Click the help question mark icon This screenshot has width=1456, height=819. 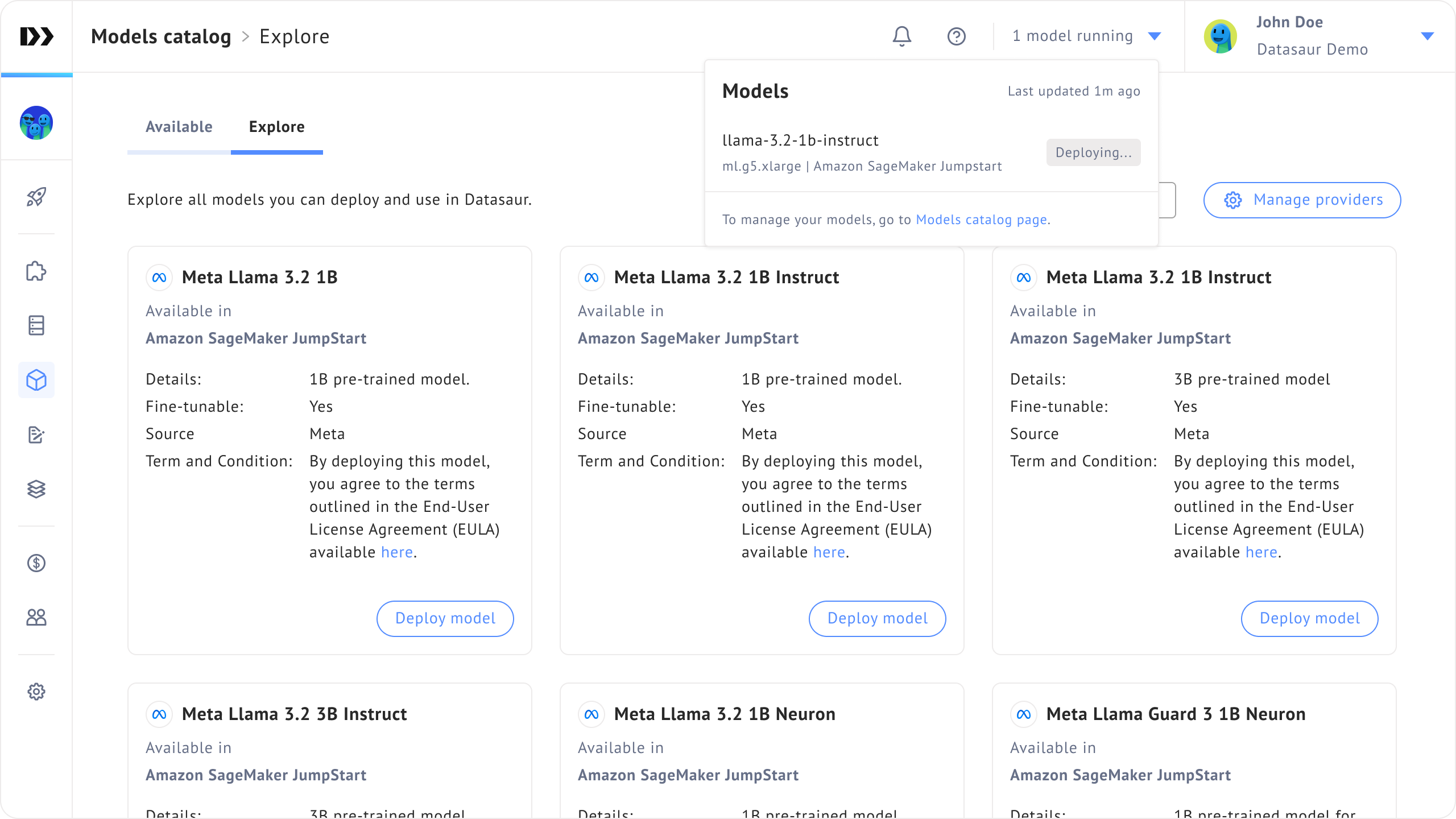pos(956,36)
